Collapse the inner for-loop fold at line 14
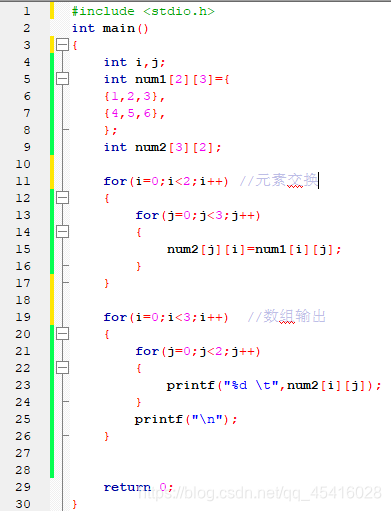 62,232
